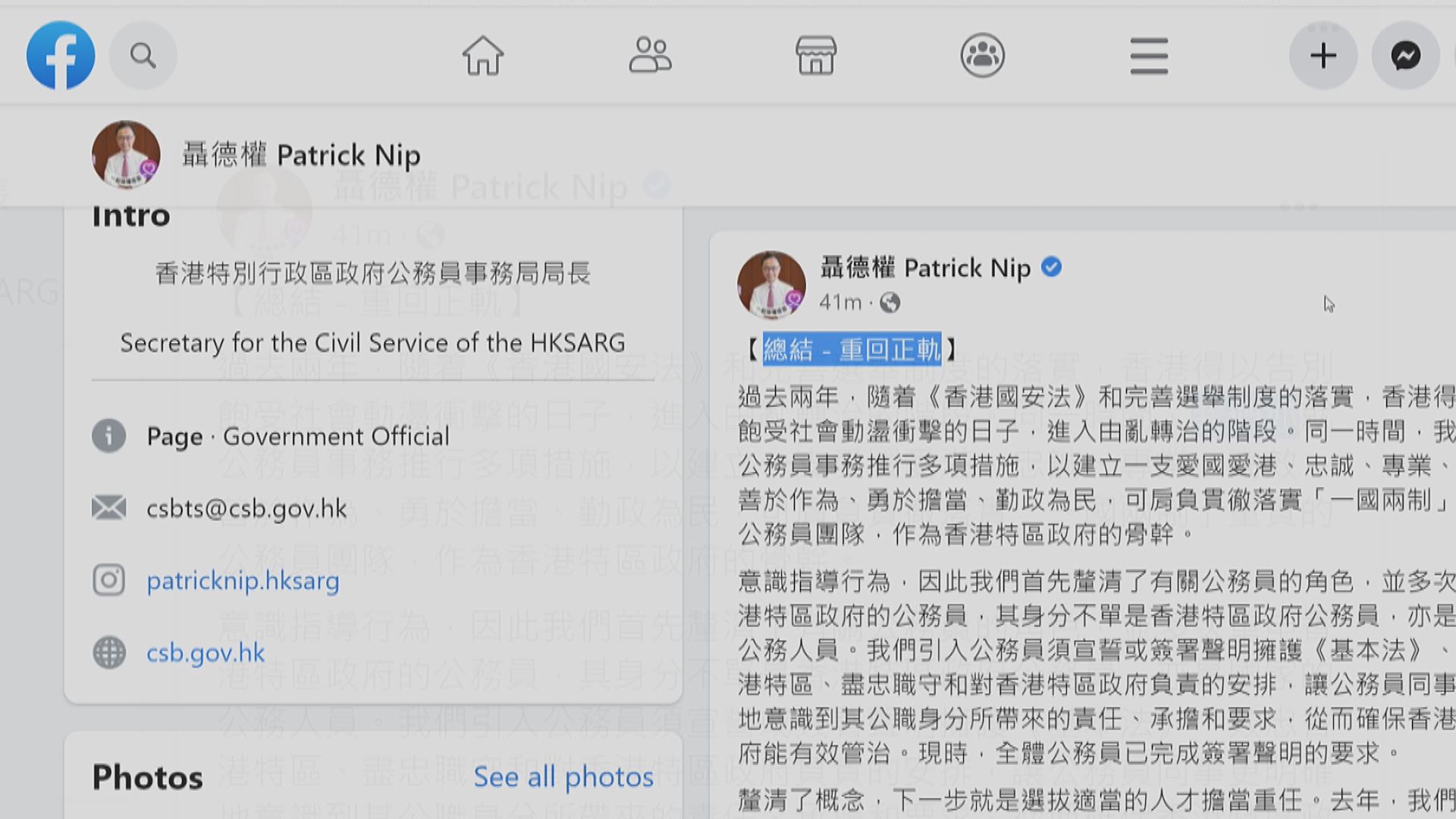This screenshot has width=1456, height=819.
Task: Go to Home feed icon
Action: 483,55
